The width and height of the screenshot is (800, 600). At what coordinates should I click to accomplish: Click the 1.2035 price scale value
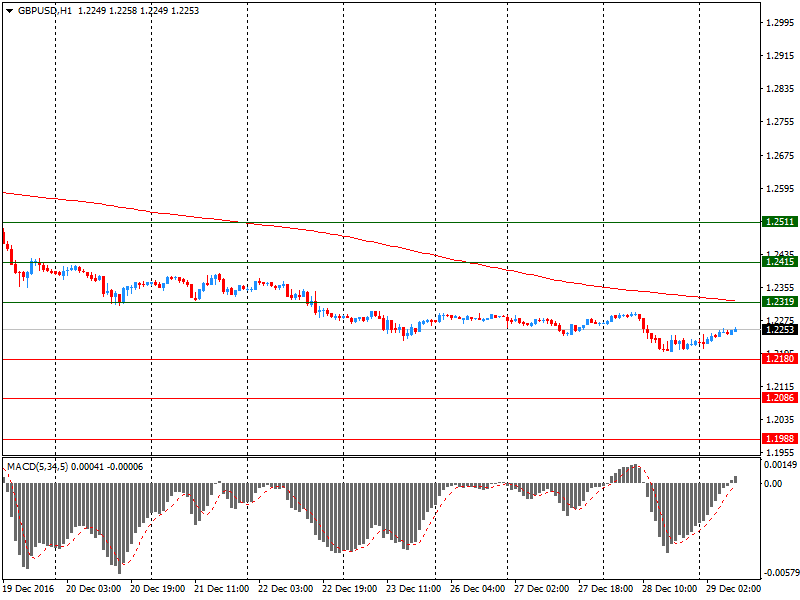[x=780, y=420]
